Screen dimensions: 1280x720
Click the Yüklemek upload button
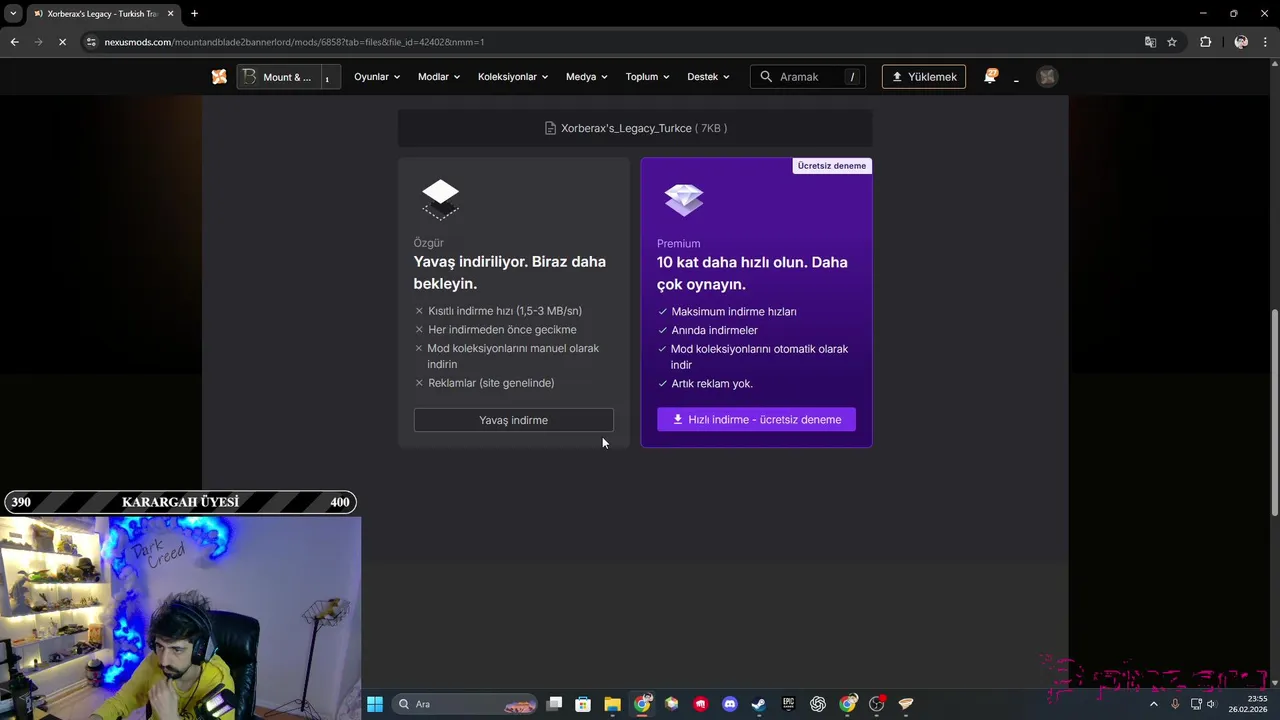point(924,77)
